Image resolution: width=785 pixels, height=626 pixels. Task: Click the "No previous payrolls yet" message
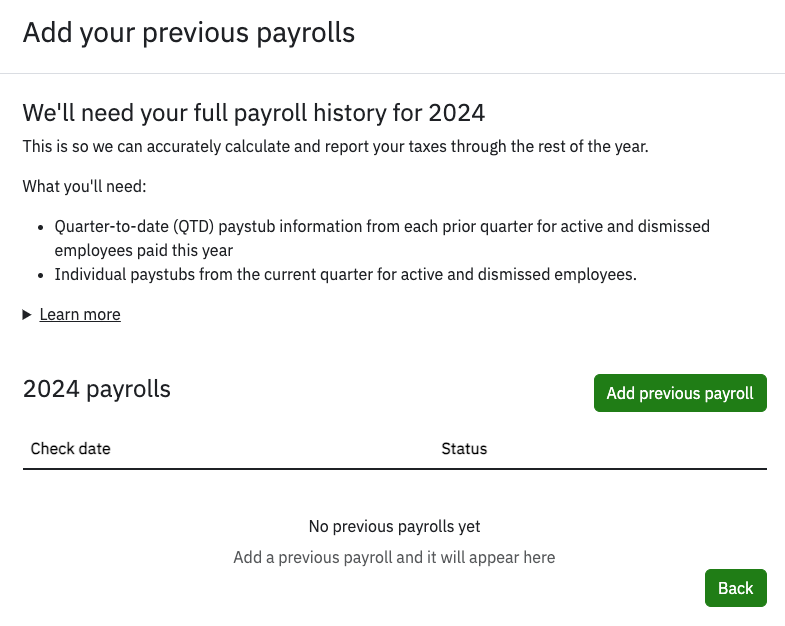(x=394, y=526)
